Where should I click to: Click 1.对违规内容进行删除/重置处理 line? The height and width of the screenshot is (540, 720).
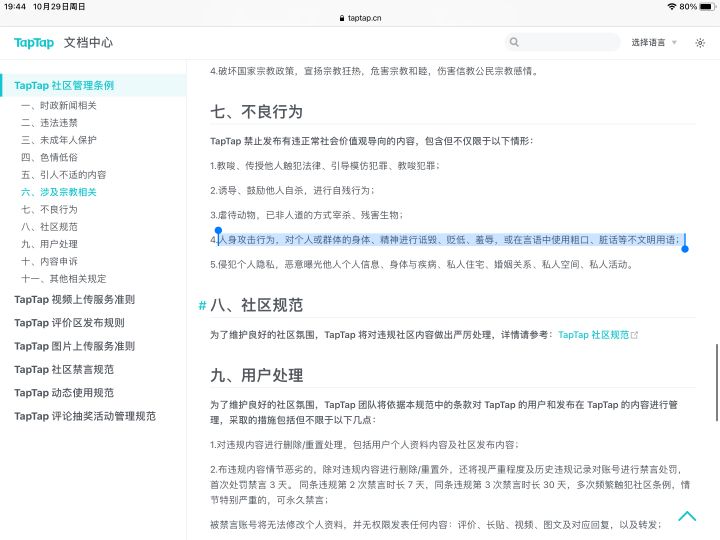click(364, 445)
